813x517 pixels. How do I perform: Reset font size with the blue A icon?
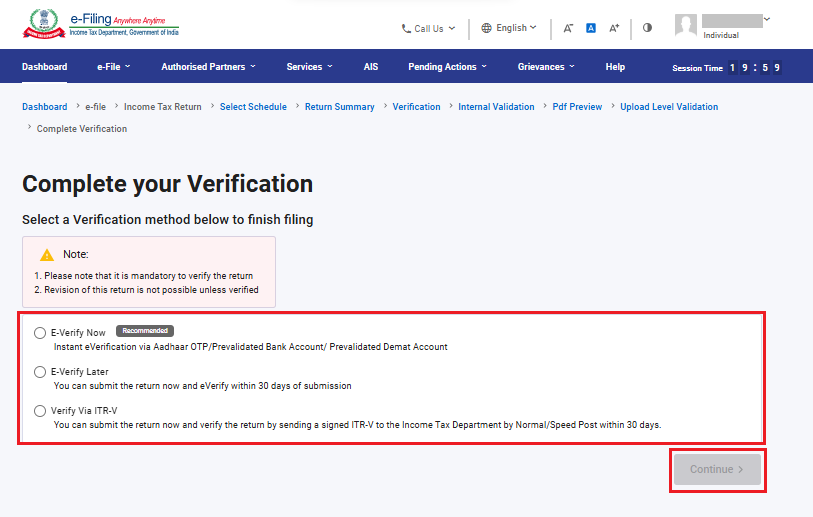(x=591, y=28)
